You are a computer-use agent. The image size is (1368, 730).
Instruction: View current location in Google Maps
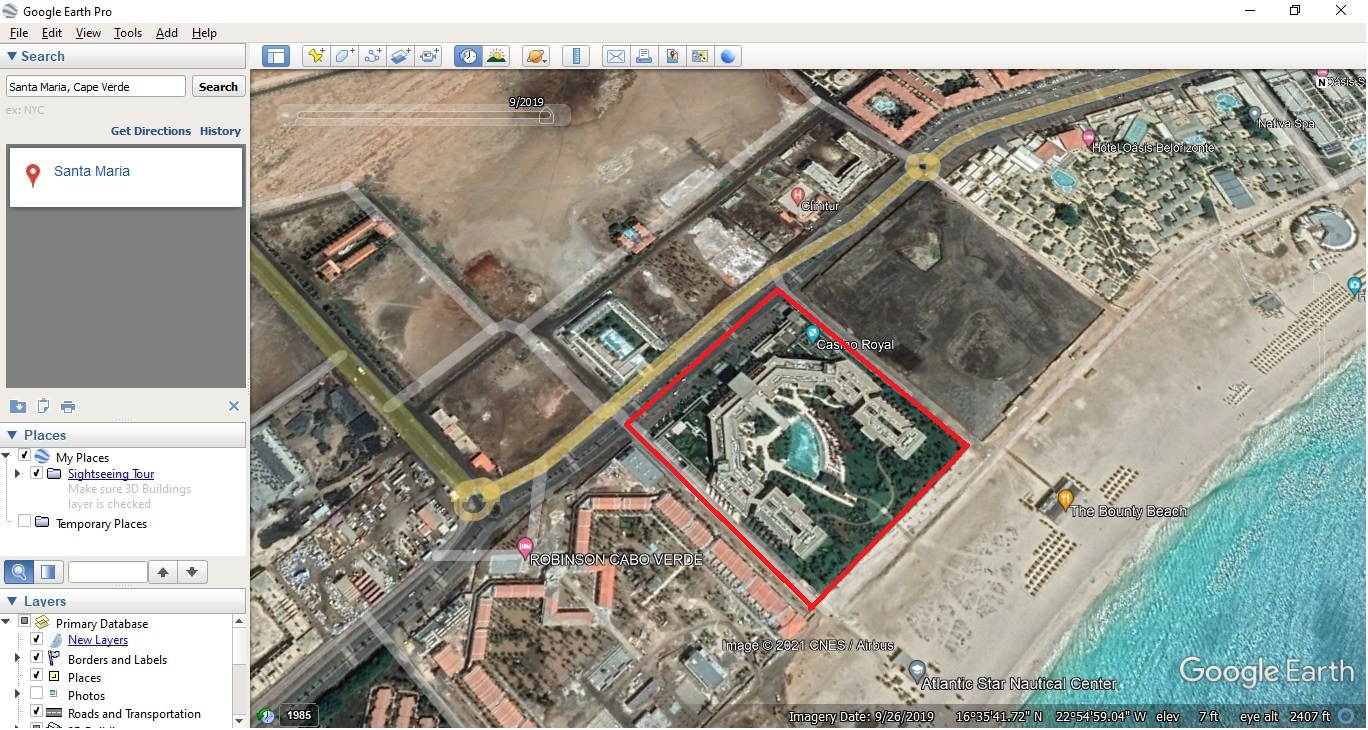pyautogui.click(x=700, y=56)
